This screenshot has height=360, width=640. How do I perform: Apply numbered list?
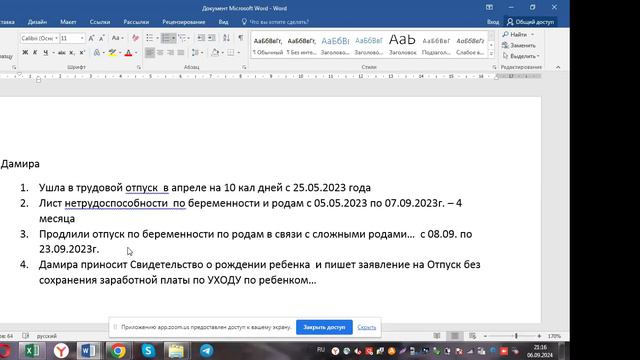(x=166, y=38)
